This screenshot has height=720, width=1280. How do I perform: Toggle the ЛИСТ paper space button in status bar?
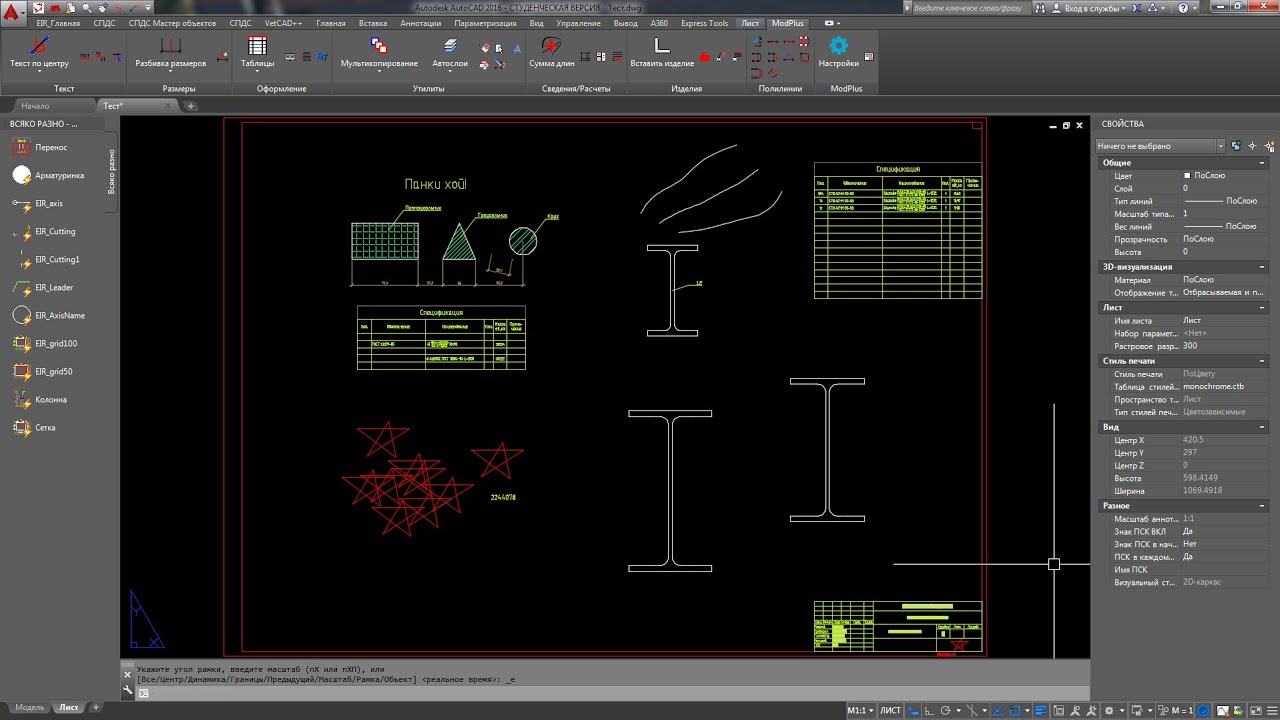[x=889, y=710]
